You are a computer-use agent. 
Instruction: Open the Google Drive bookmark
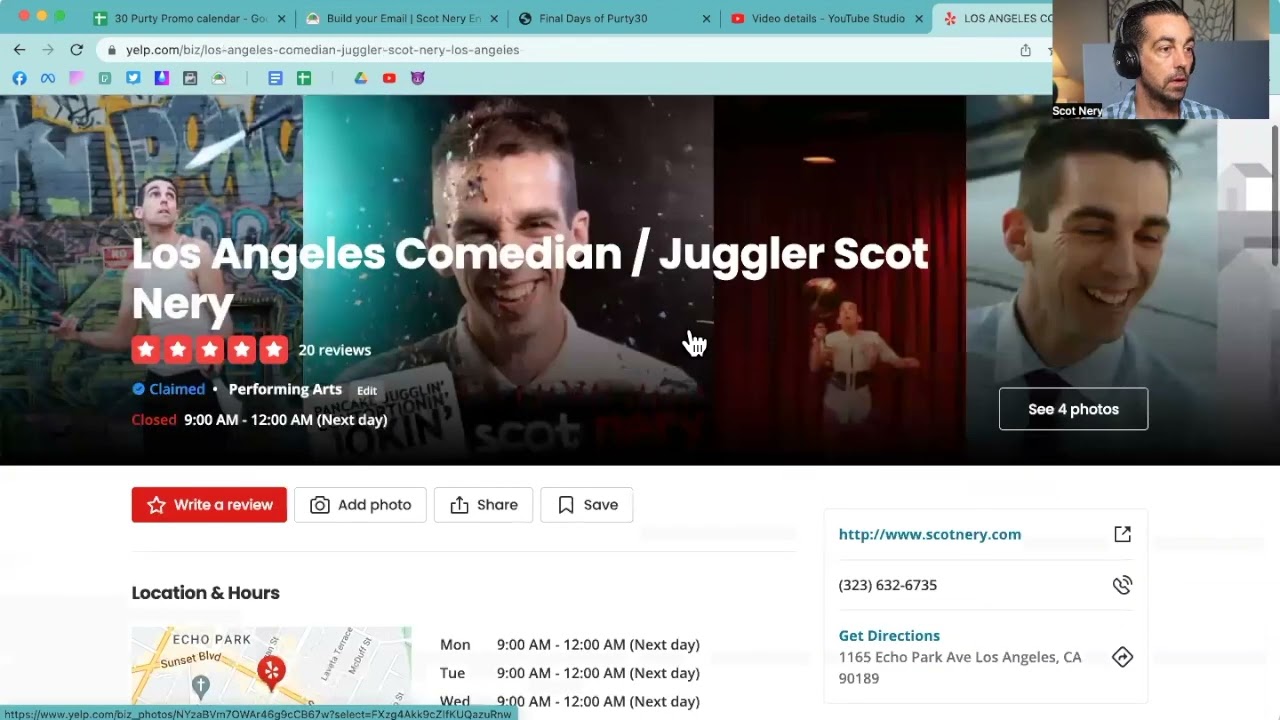[x=361, y=78]
